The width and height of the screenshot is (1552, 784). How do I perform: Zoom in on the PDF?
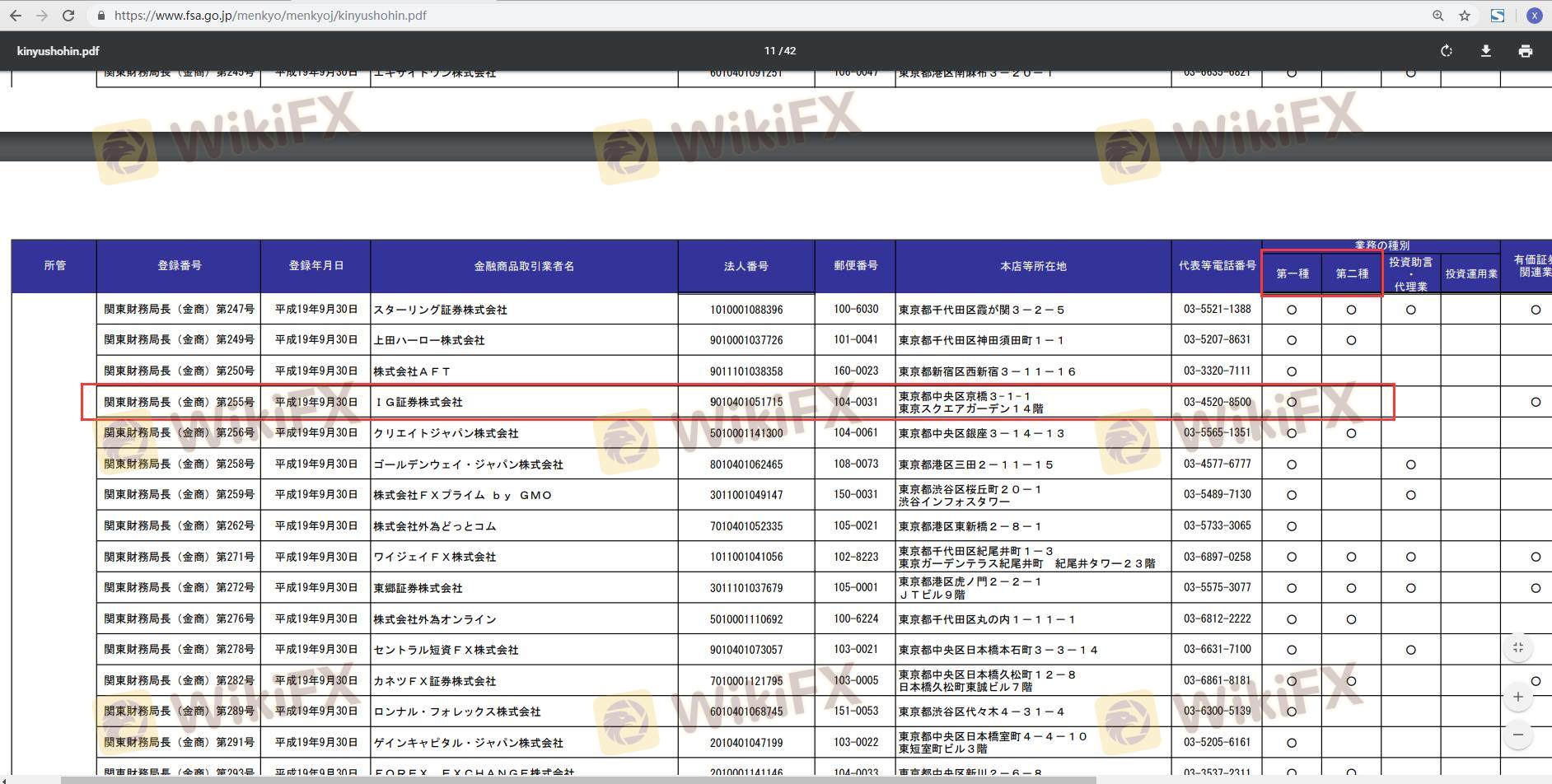(x=1518, y=697)
